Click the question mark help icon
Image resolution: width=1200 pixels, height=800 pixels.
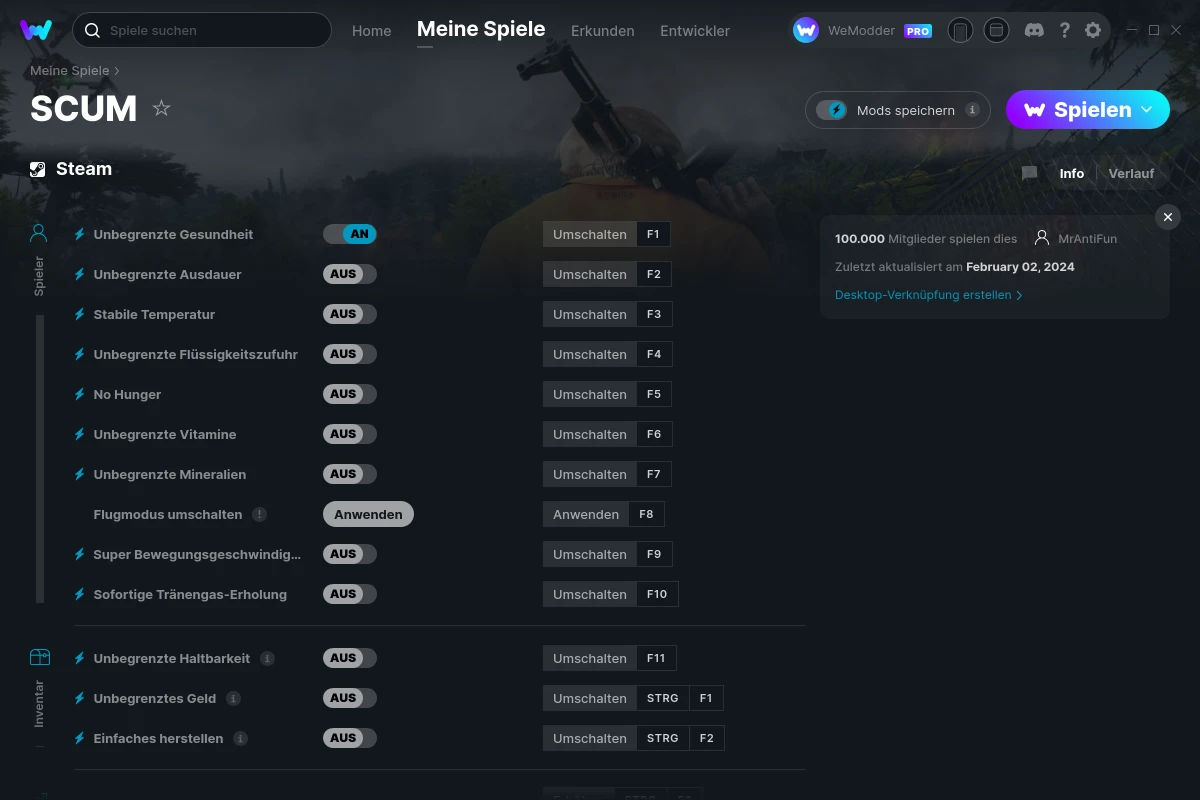point(1064,30)
